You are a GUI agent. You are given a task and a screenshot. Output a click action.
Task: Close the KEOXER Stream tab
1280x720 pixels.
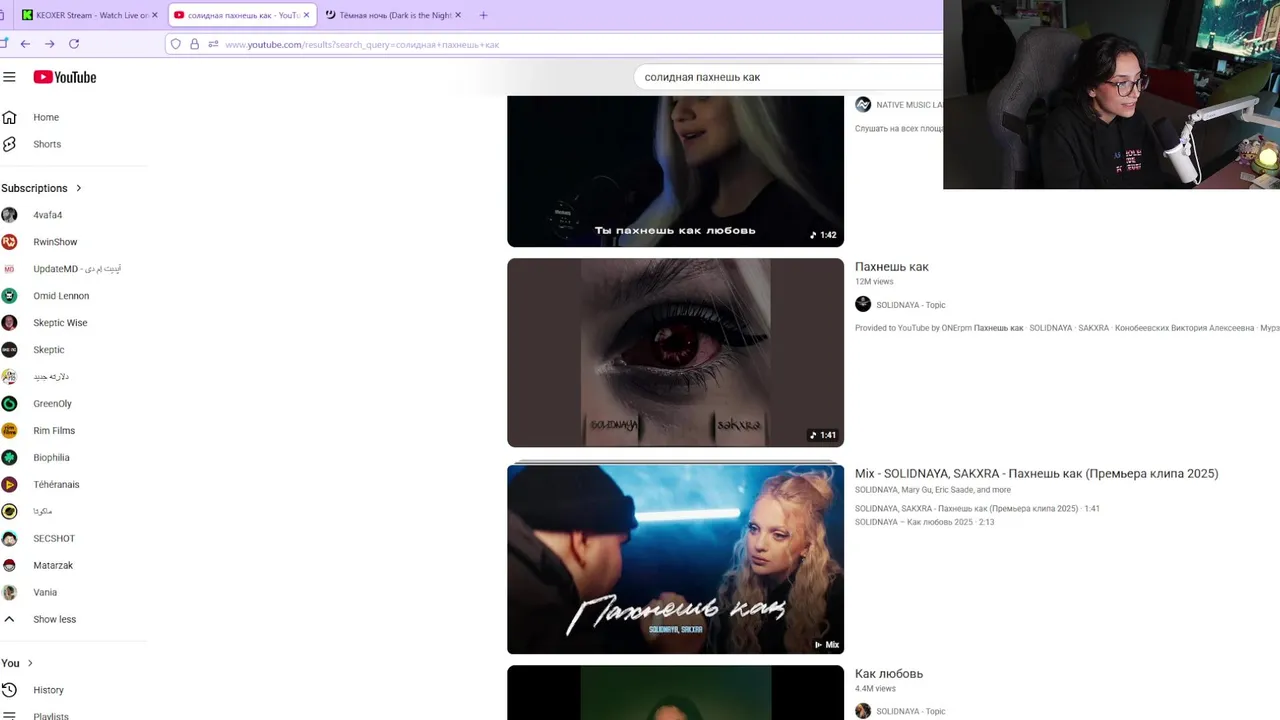(x=155, y=15)
